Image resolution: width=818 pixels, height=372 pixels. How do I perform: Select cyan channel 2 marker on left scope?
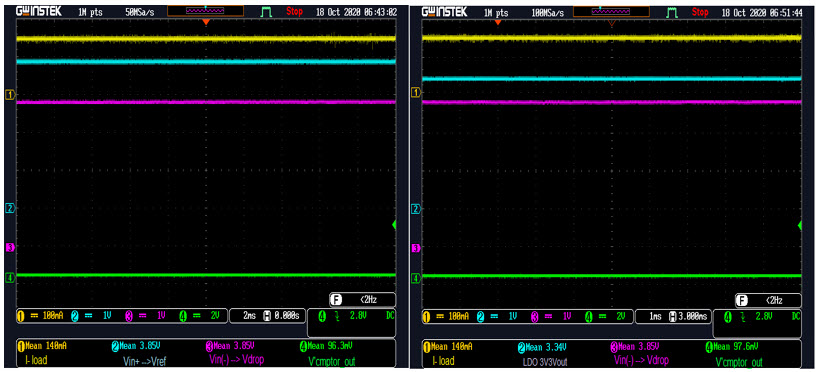click(x=9, y=208)
